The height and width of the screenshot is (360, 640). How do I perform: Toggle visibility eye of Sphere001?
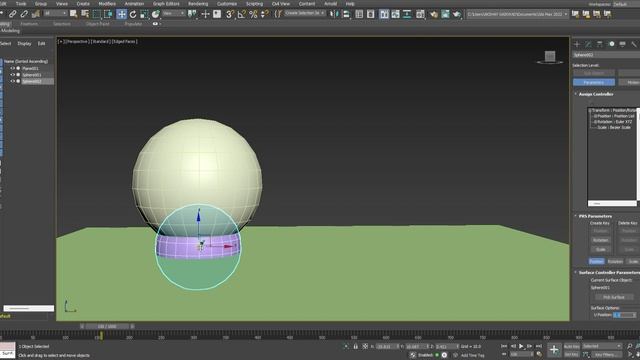point(12,75)
